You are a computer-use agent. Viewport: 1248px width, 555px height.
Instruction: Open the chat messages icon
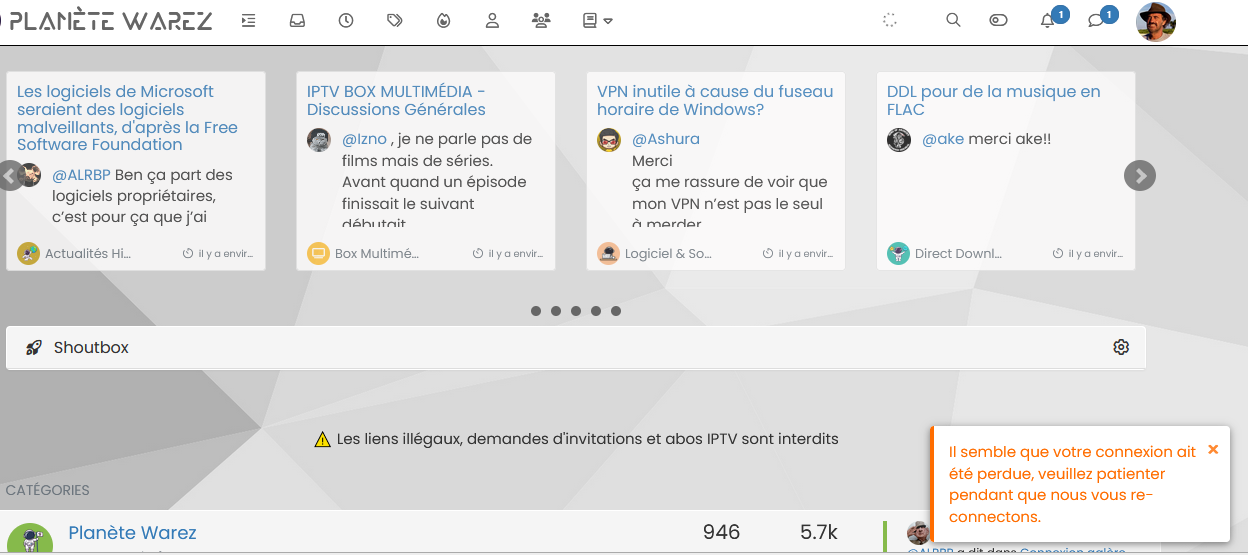(1096, 20)
